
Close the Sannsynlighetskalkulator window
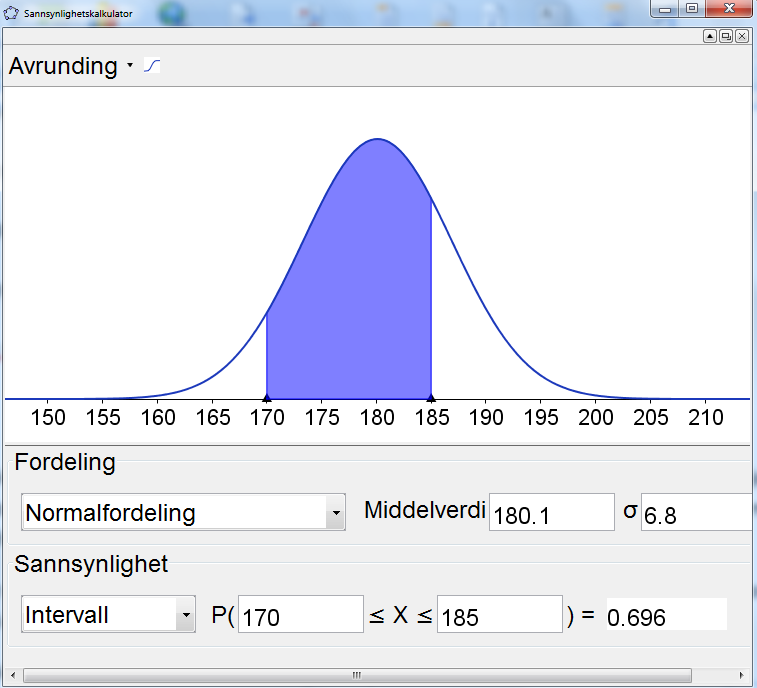(x=729, y=9)
